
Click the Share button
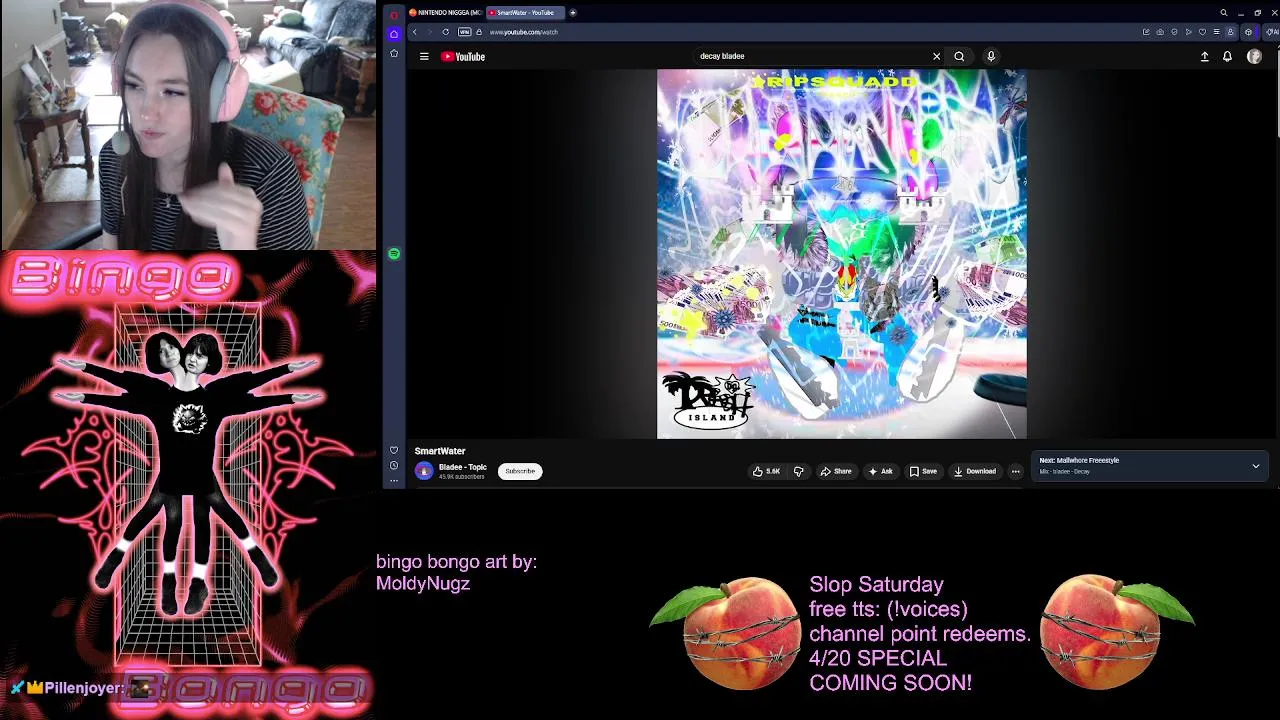pyautogui.click(x=836, y=471)
